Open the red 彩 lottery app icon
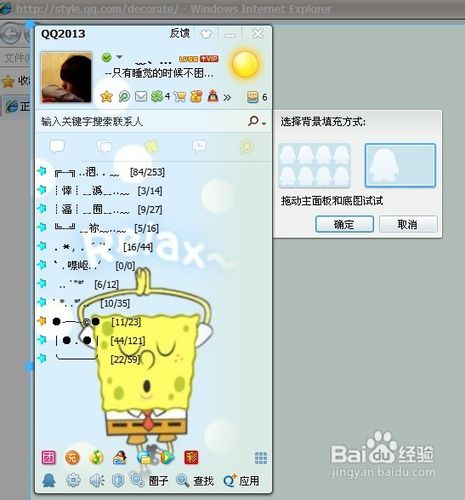The width and height of the screenshot is (465, 500). (x=191, y=457)
